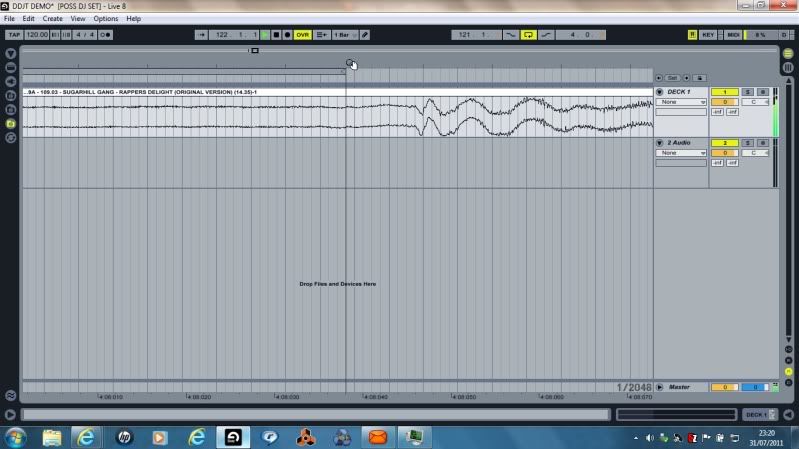Collapse the DECK 1 track

coord(659,92)
